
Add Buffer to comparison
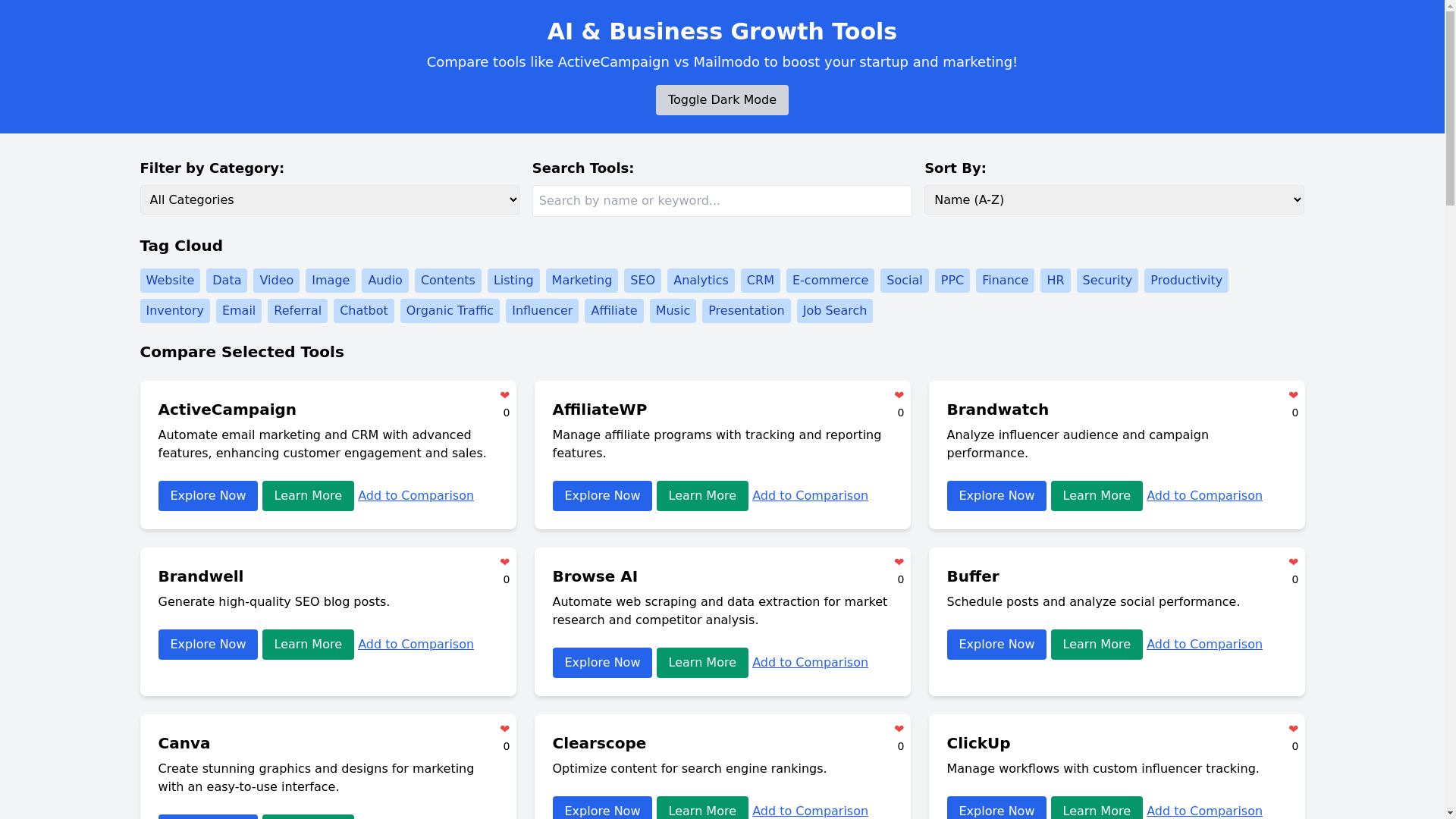(1204, 645)
